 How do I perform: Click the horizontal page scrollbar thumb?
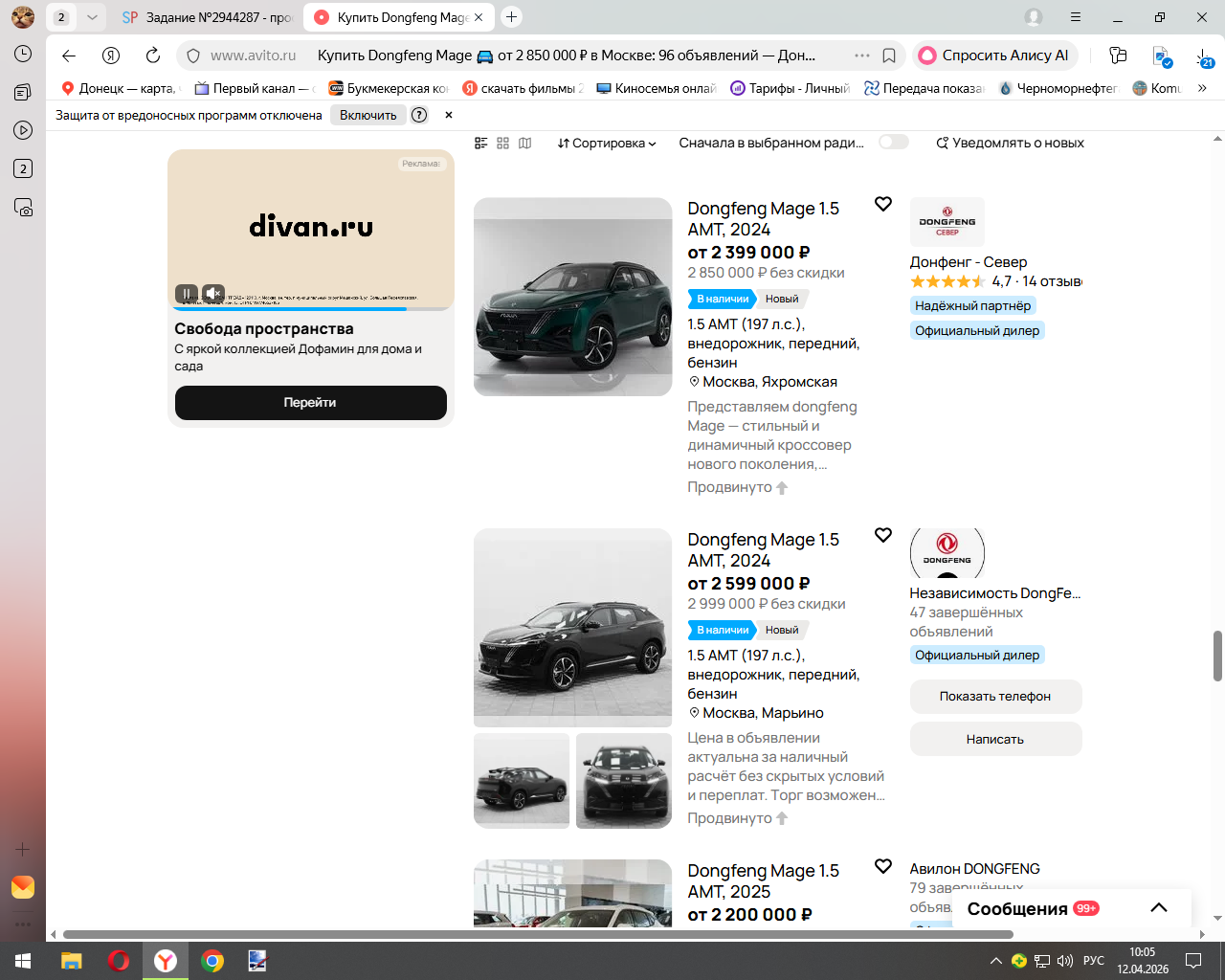click(x=538, y=934)
